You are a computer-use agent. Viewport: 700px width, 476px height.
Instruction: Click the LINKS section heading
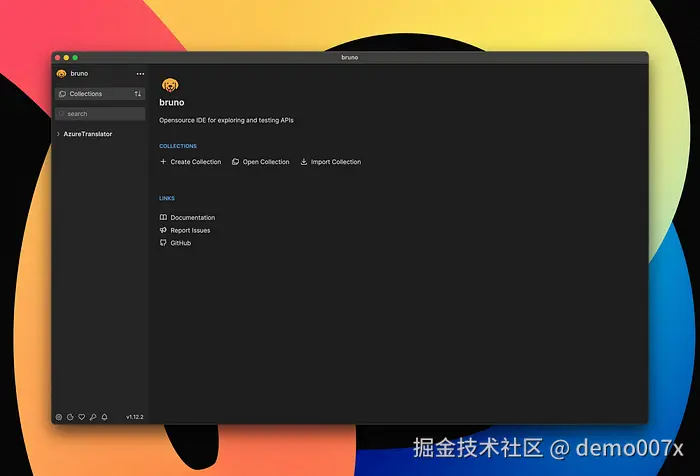tap(167, 198)
